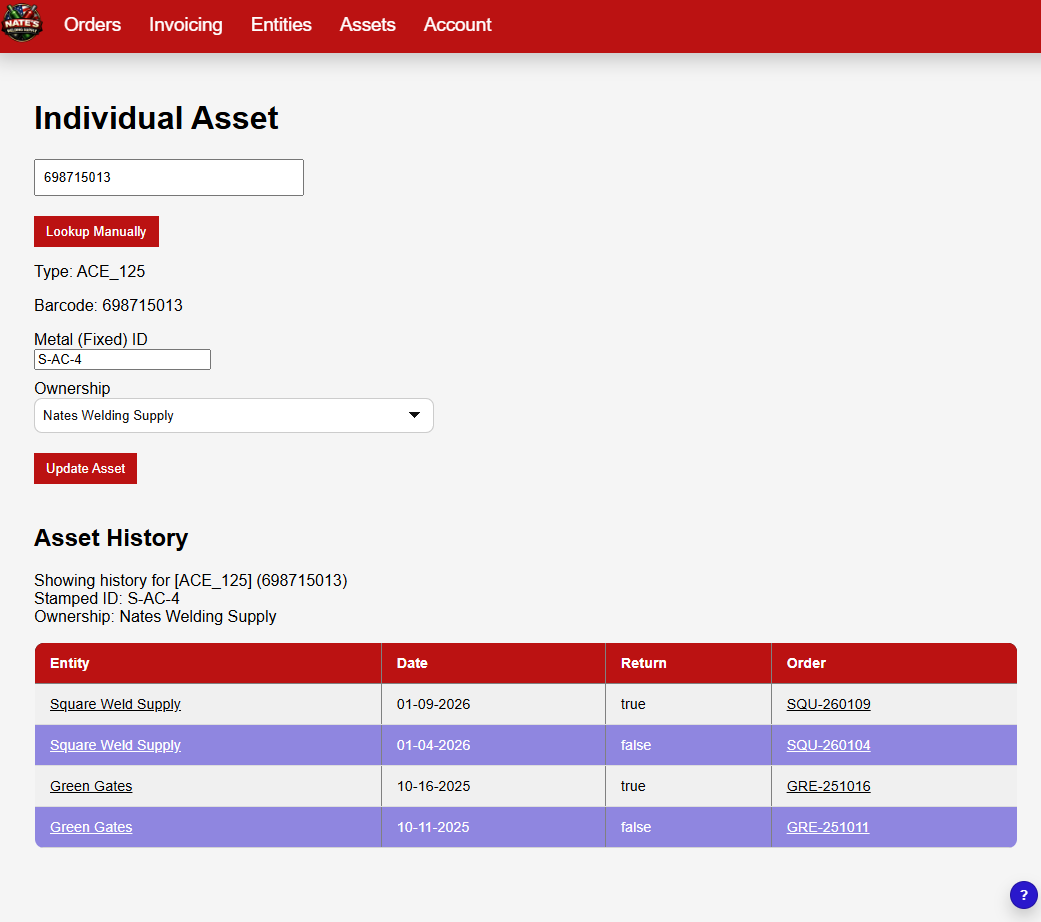Open order SQU-260109
This screenshot has width=1041, height=922.
828,704
